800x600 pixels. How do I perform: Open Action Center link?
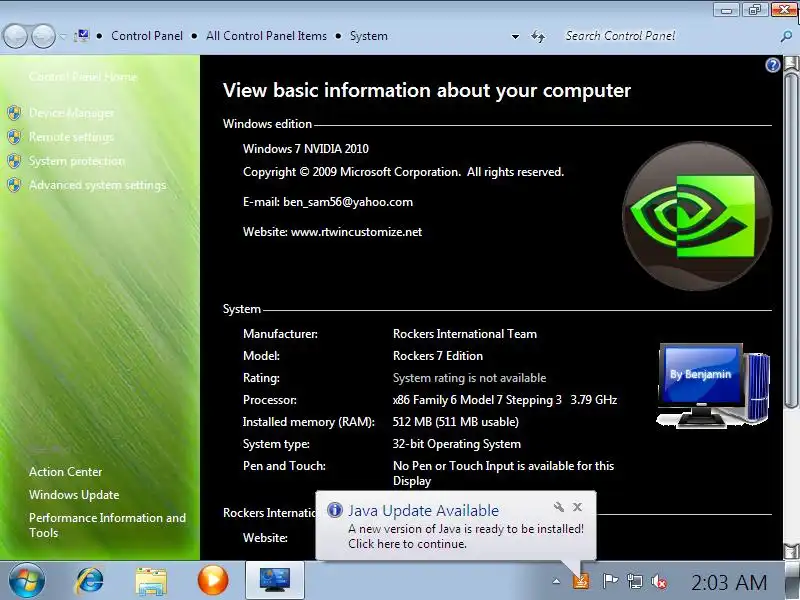65,472
